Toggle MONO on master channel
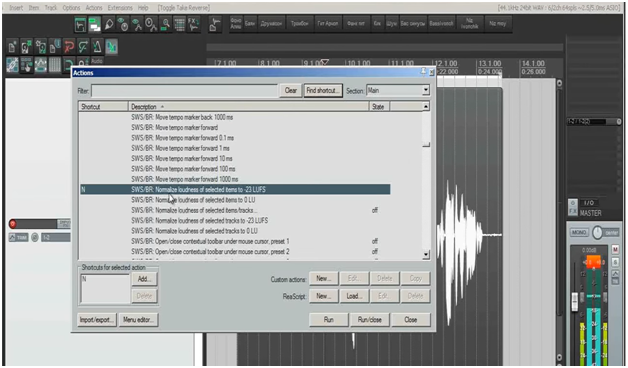The image size is (628, 368). pyautogui.click(x=579, y=233)
